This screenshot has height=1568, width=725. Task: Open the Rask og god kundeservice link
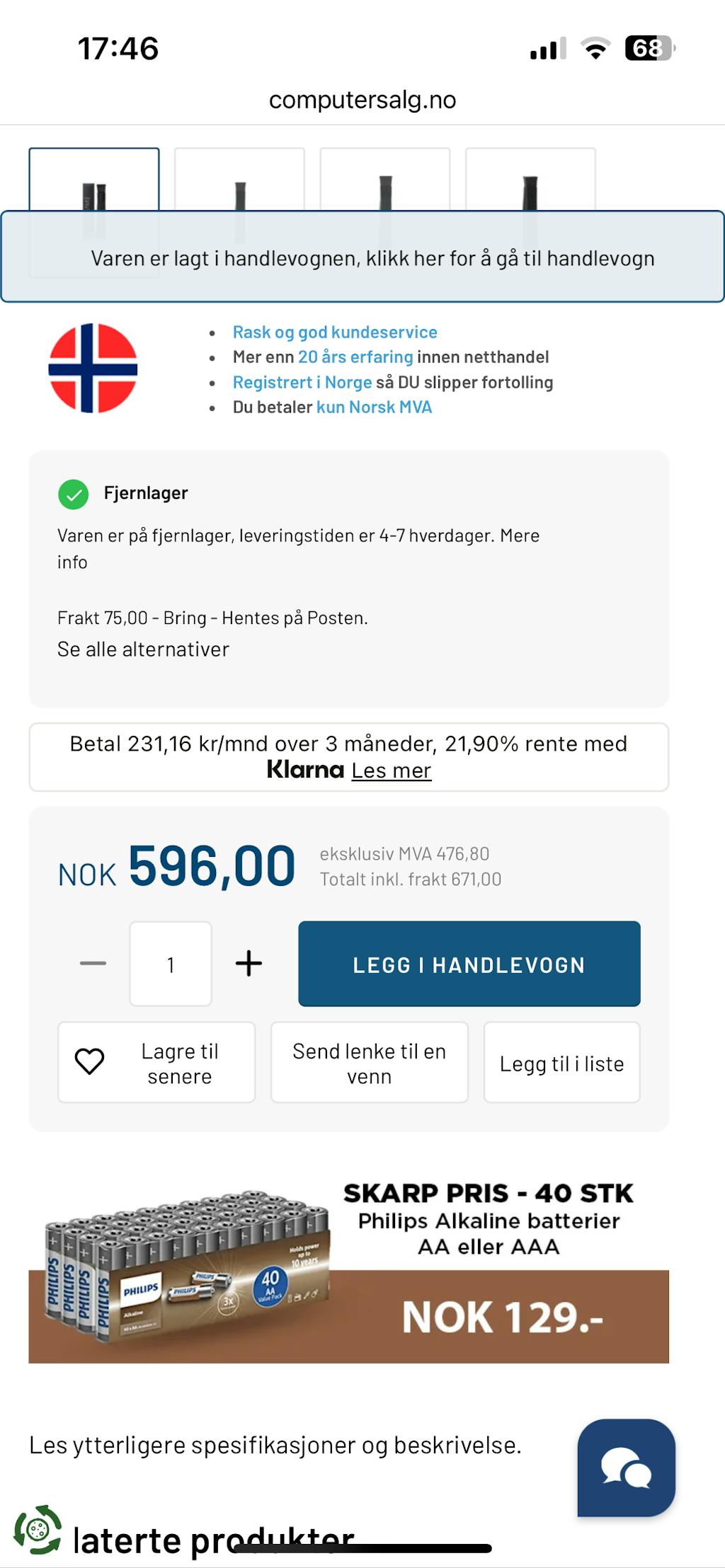tap(335, 333)
